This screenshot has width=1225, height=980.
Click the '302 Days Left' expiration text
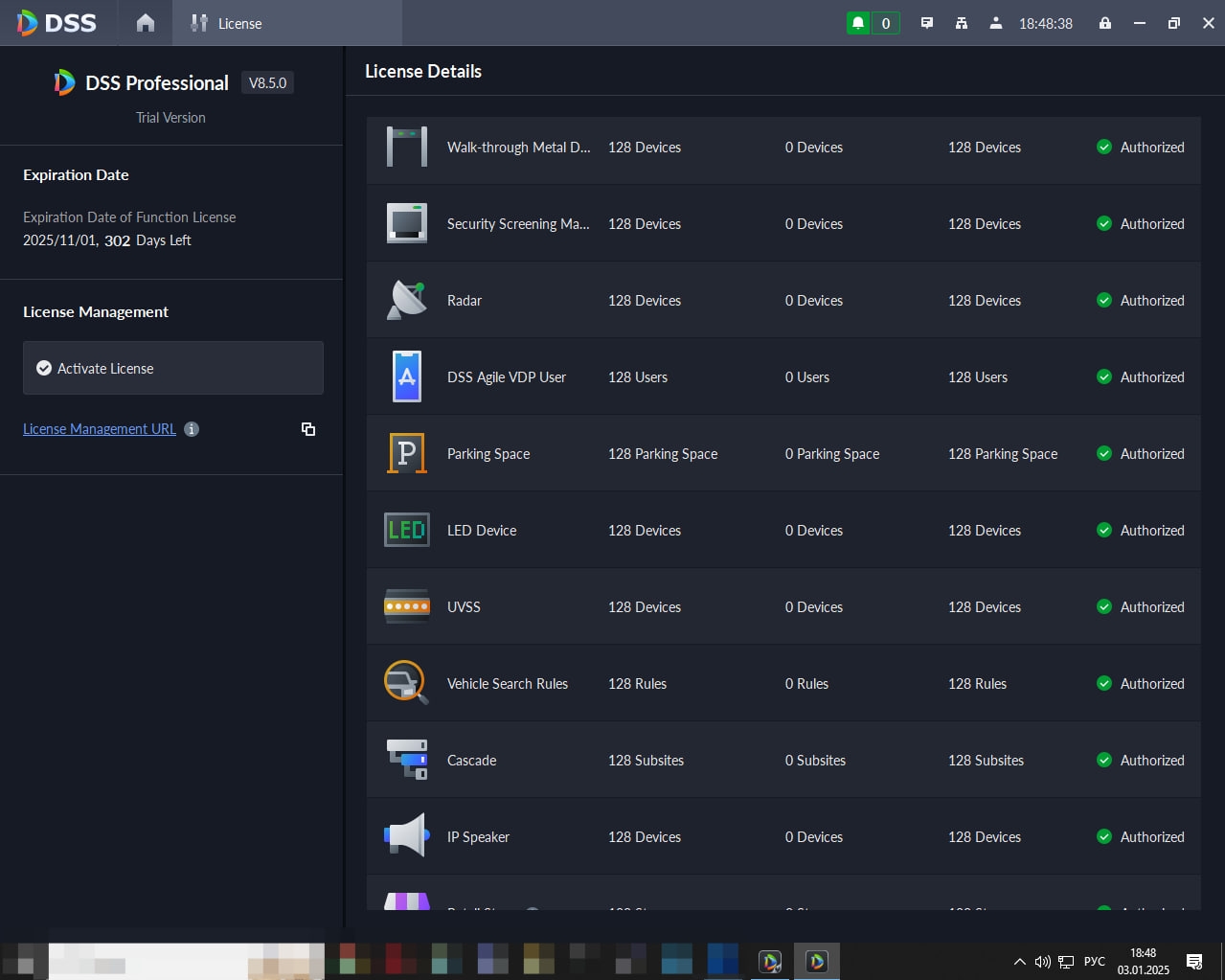coord(147,240)
